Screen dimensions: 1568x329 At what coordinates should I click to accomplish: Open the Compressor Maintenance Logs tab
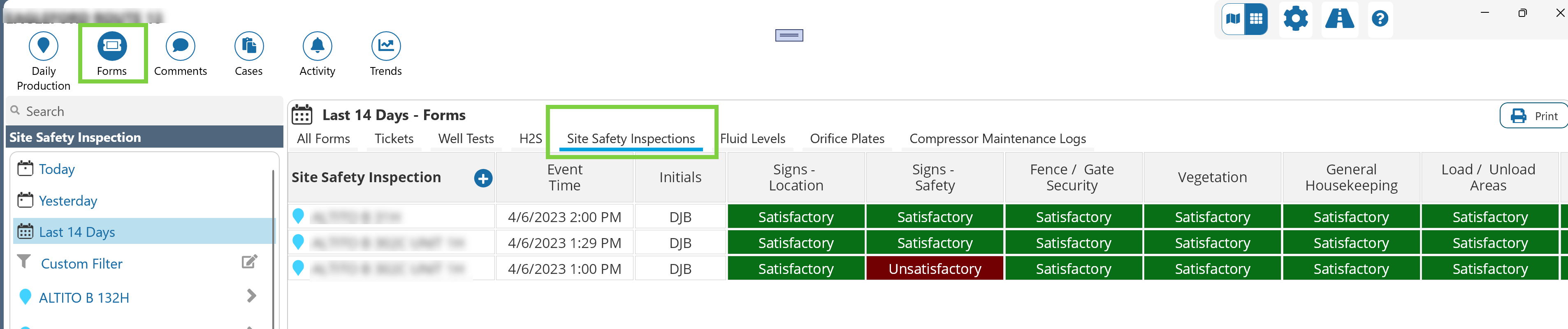point(997,139)
